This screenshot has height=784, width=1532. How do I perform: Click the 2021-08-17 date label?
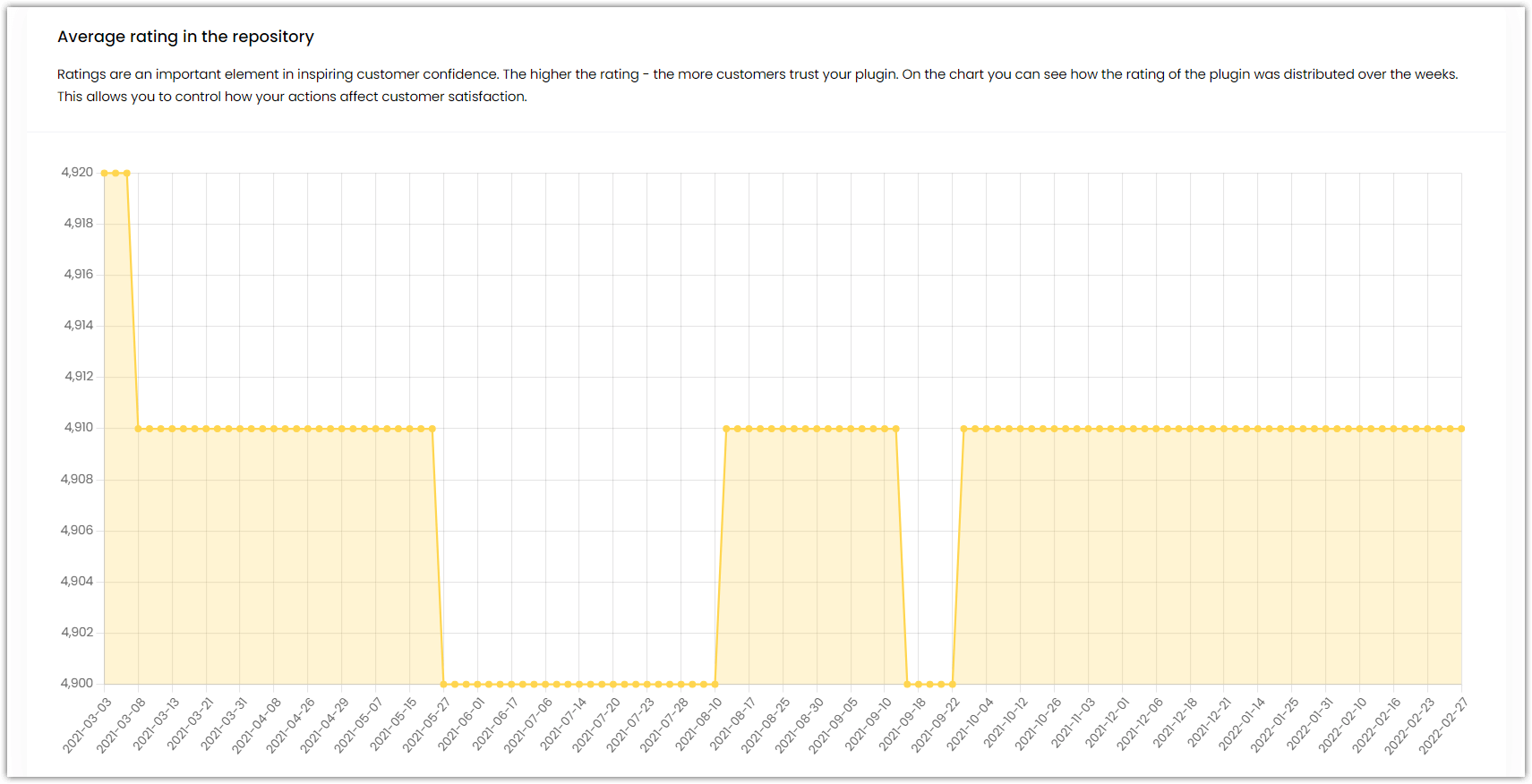(732, 726)
